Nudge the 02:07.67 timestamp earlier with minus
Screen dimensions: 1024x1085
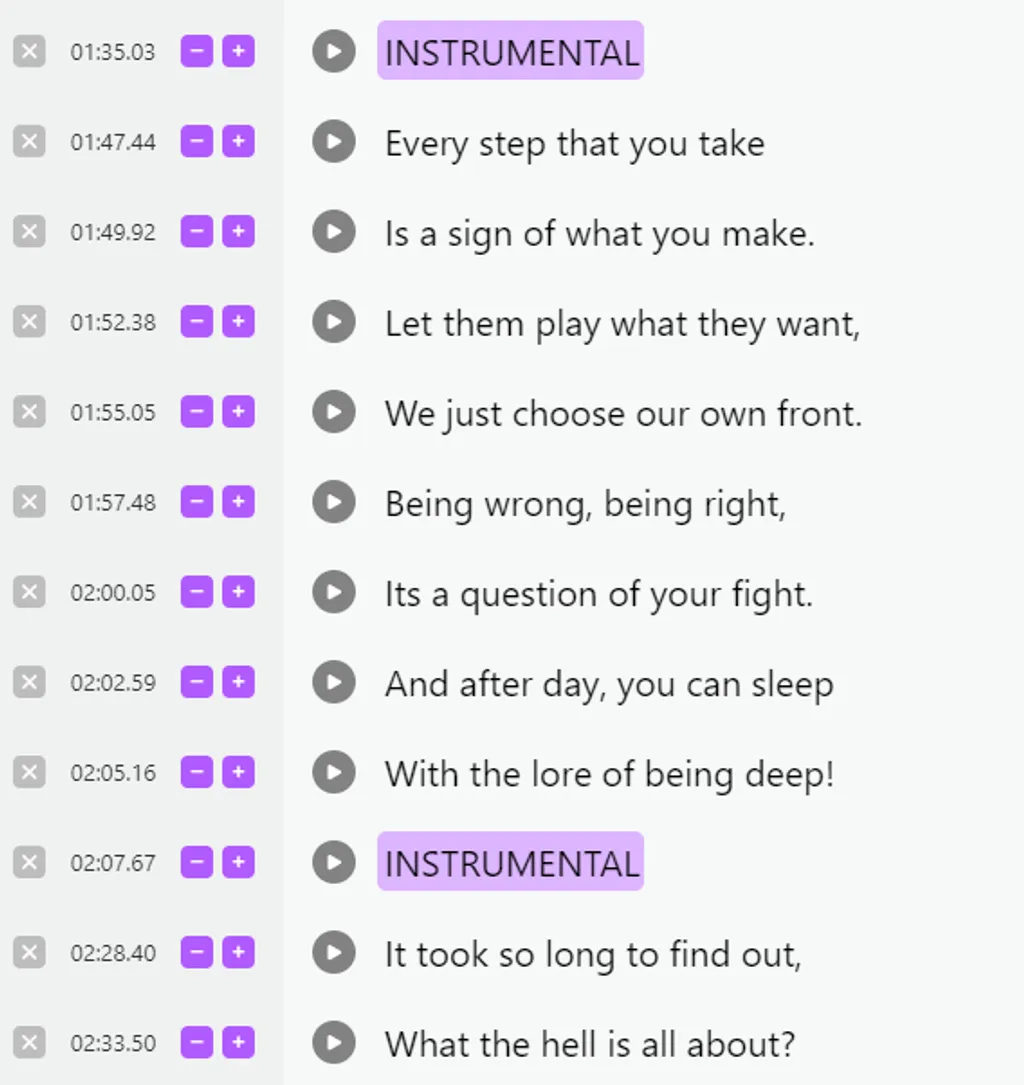tap(197, 862)
